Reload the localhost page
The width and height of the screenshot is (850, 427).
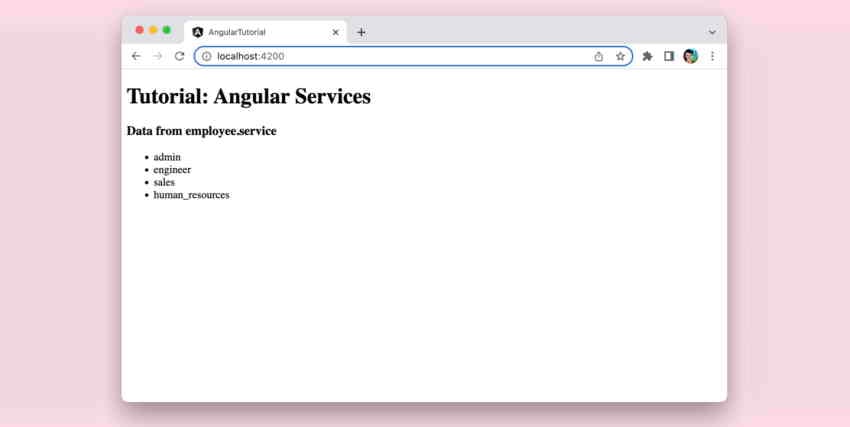click(x=179, y=56)
